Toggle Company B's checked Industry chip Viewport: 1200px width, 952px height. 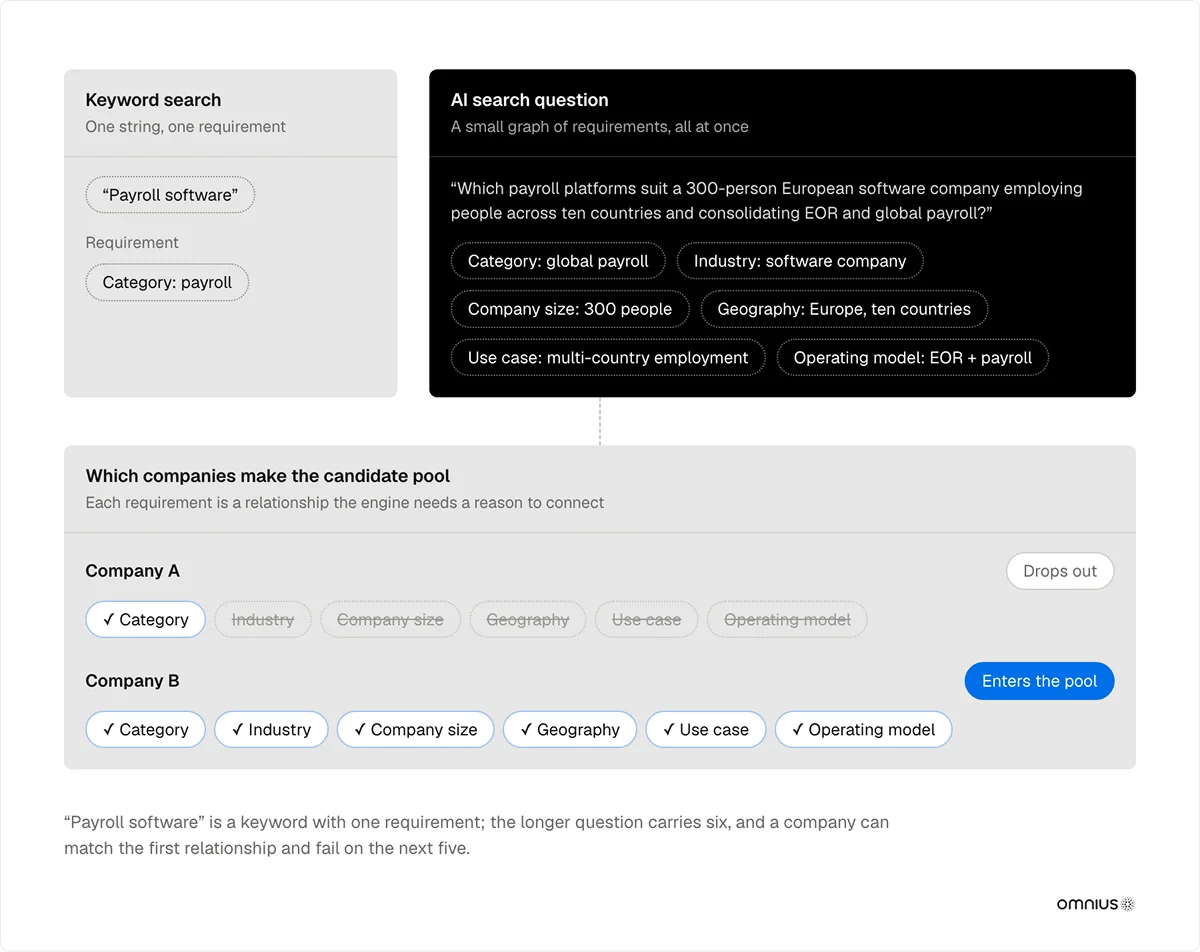pyautogui.click(x=271, y=730)
